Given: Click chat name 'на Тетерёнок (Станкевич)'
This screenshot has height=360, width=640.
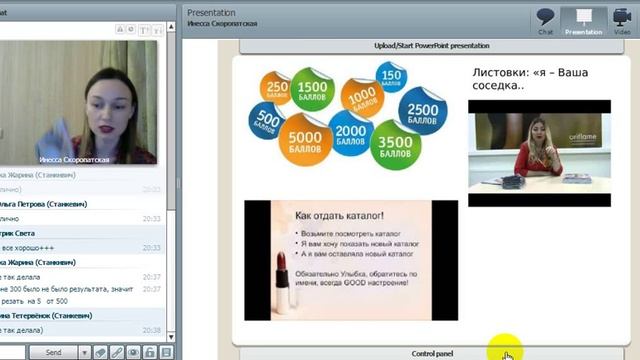Looking at the screenshot, I should pos(46,316).
